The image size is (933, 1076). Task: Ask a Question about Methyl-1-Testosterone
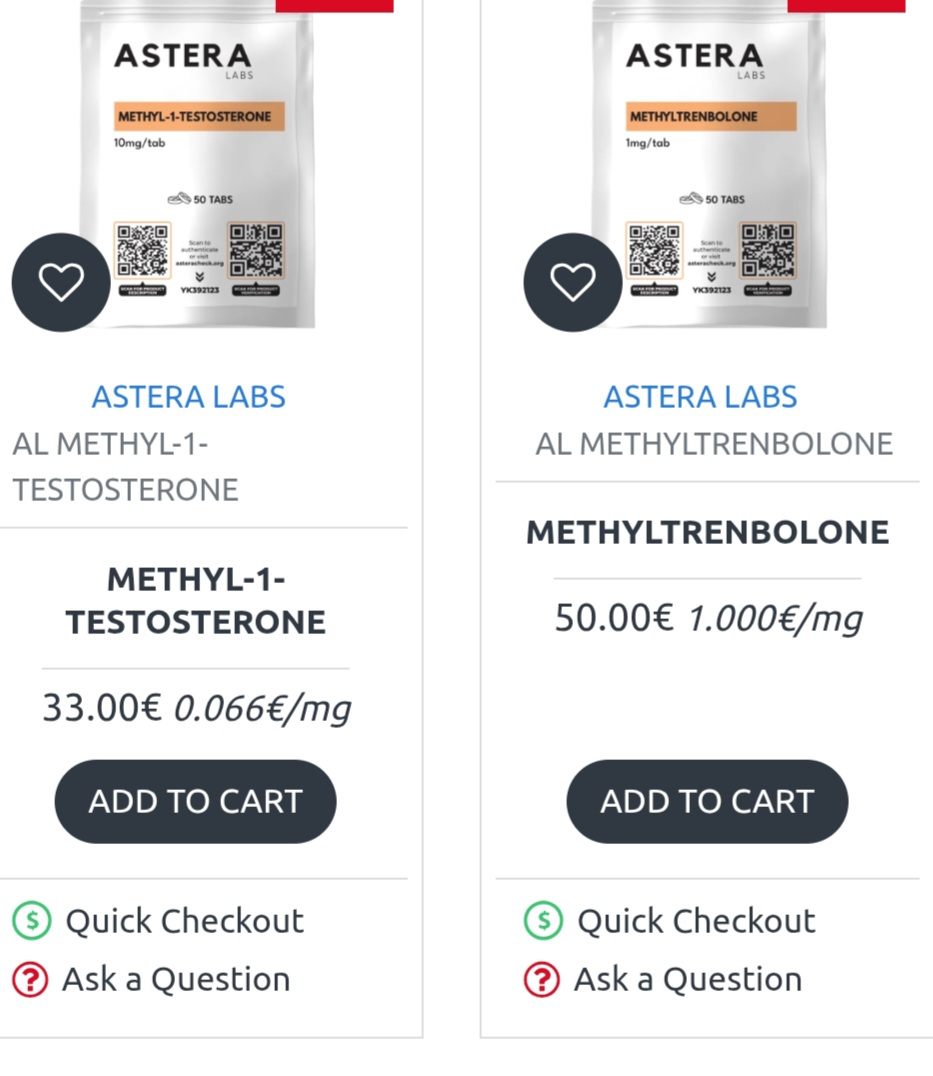[176, 980]
